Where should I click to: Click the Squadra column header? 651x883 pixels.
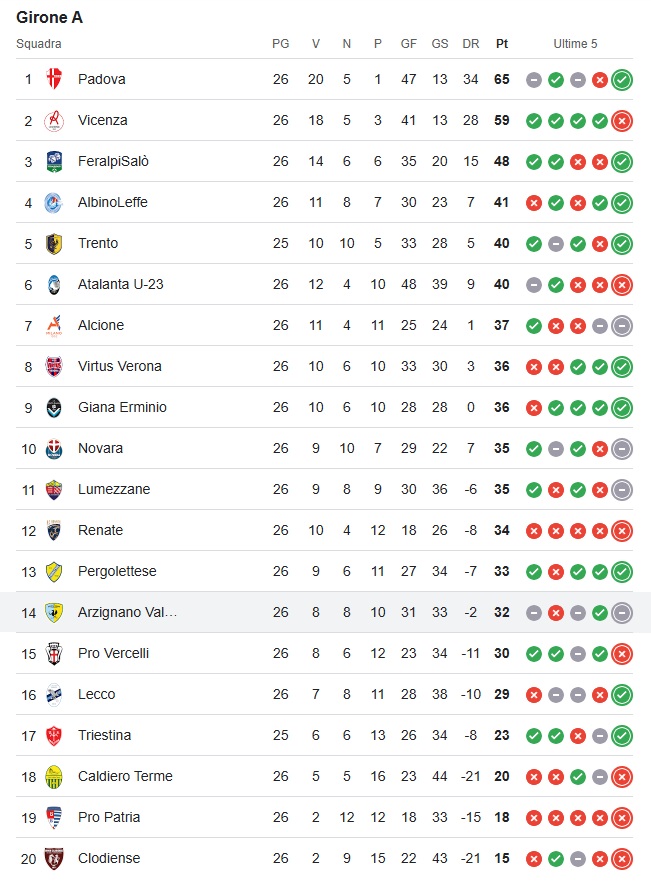click(x=39, y=44)
